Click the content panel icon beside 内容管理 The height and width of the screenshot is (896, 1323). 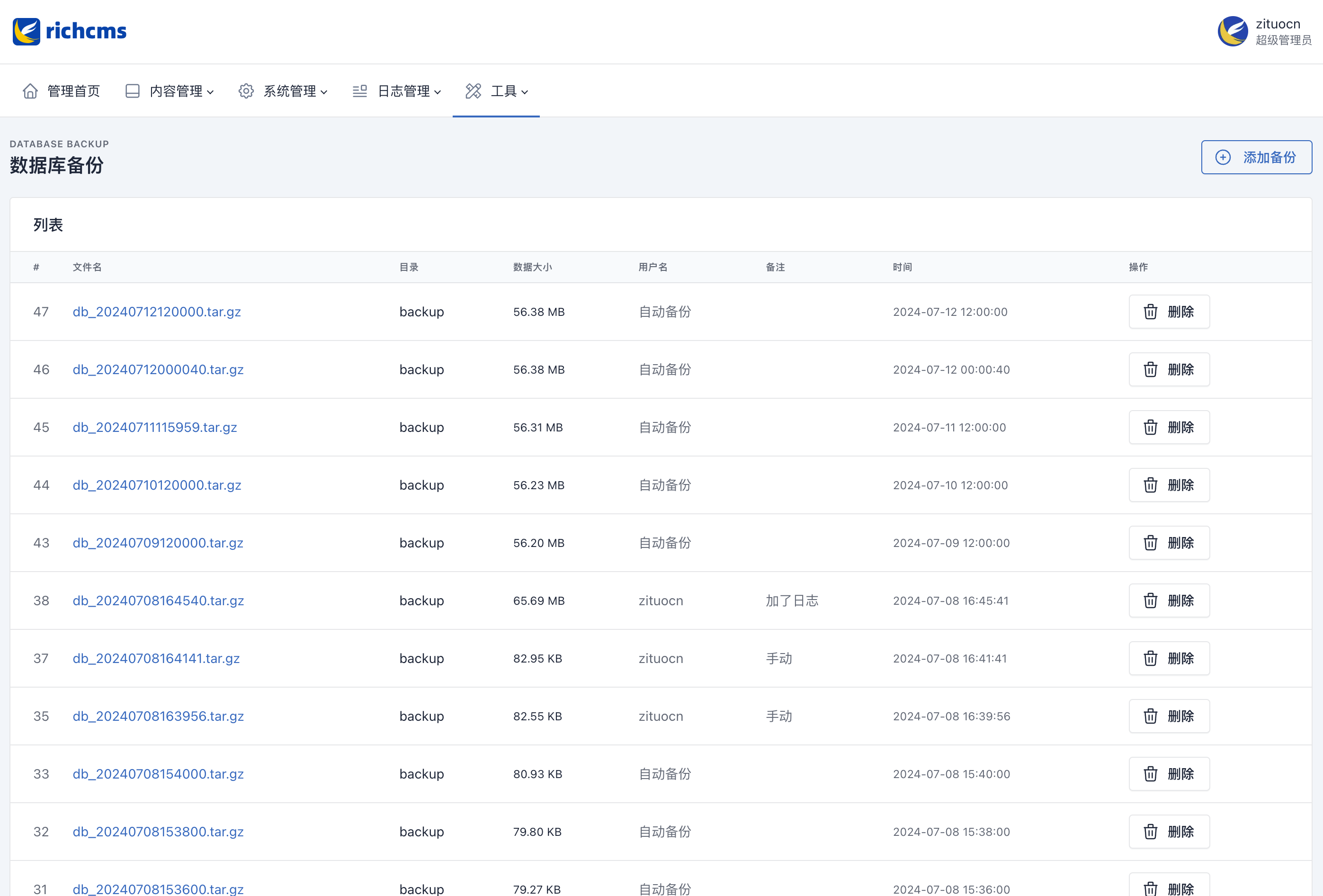(132, 91)
